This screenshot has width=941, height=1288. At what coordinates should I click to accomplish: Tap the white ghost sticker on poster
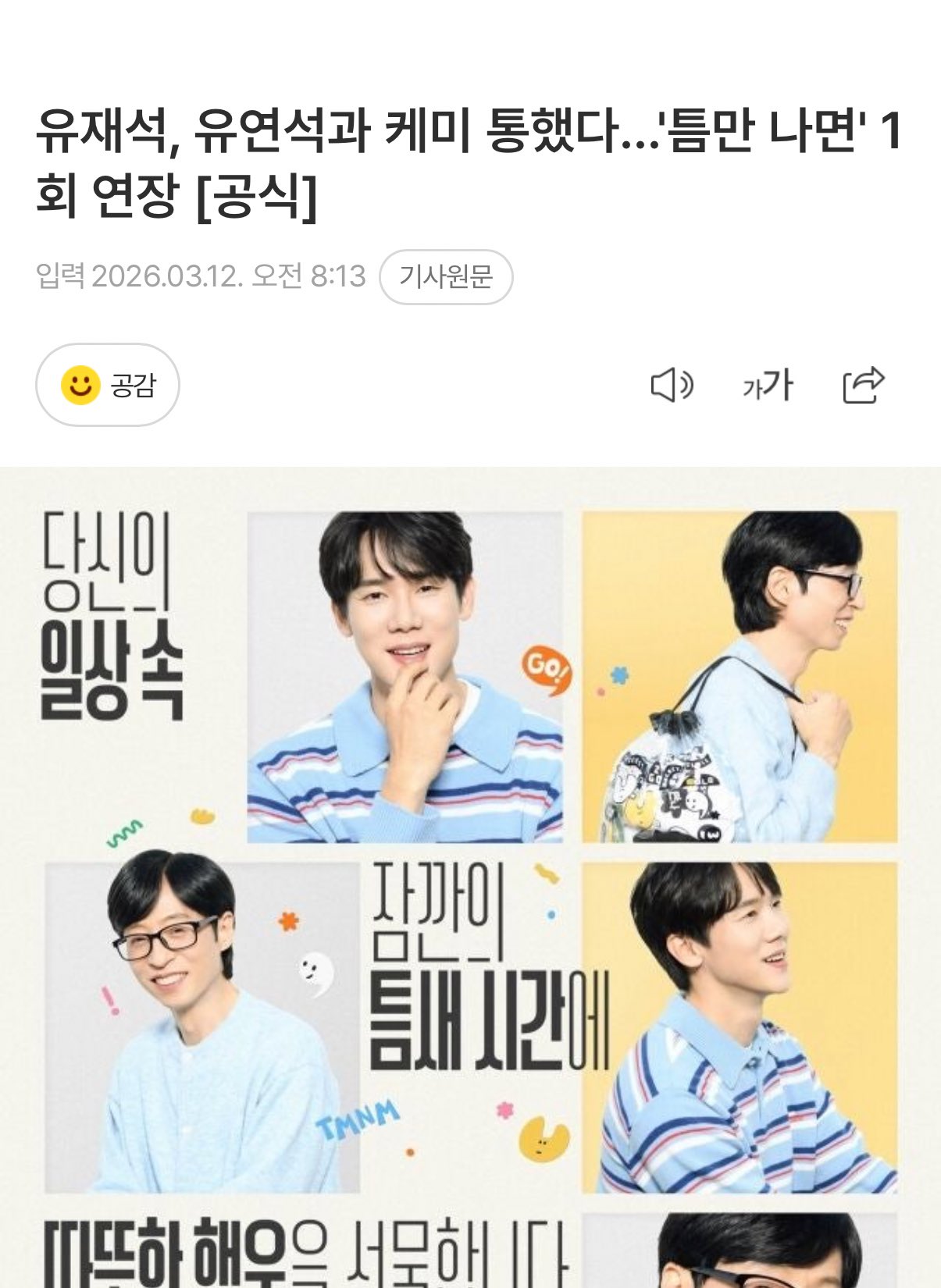[x=315, y=974]
